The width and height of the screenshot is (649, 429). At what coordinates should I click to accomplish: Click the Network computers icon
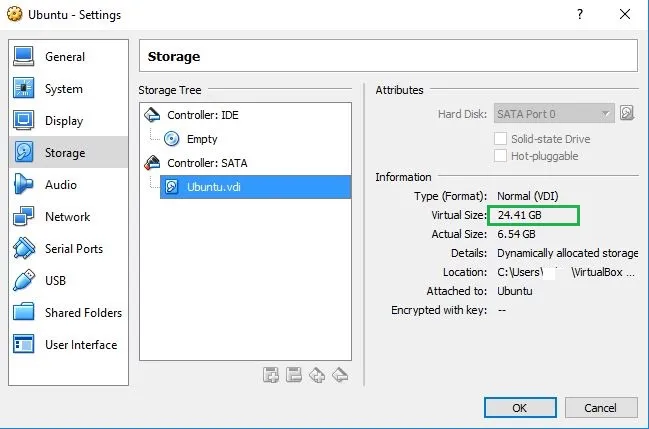pyautogui.click(x=23, y=216)
